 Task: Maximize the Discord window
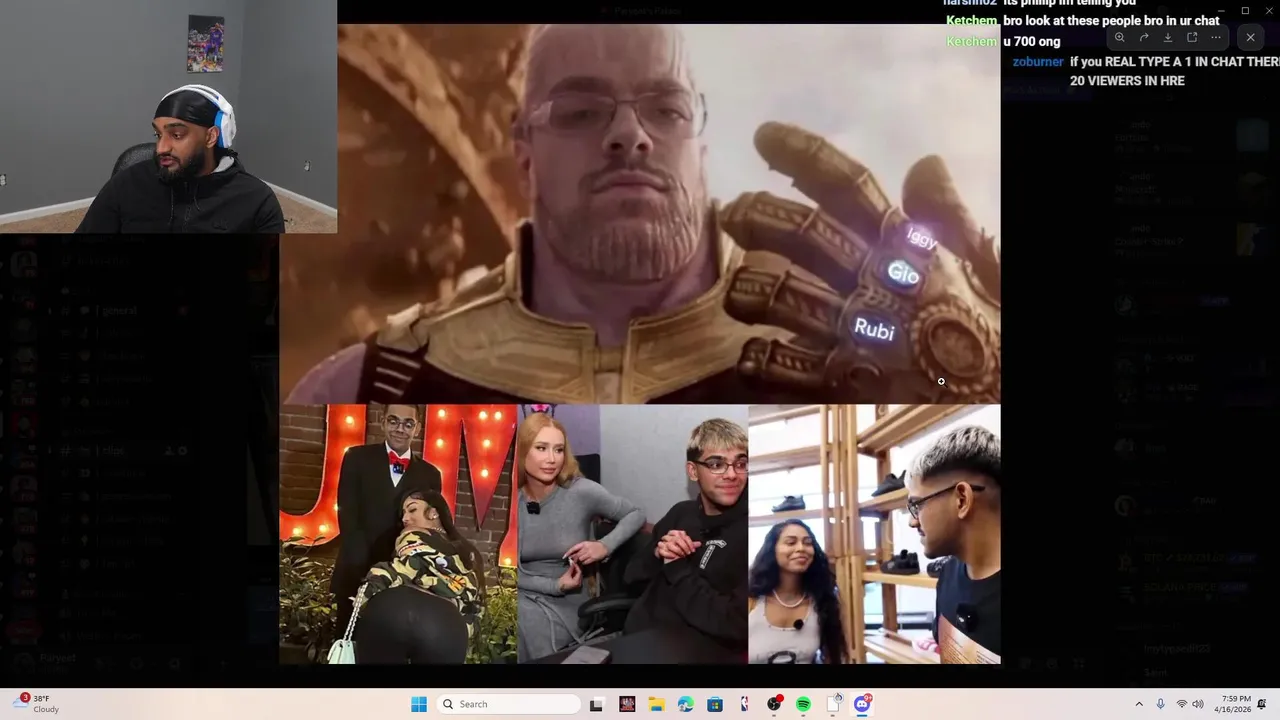(1245, 10)
